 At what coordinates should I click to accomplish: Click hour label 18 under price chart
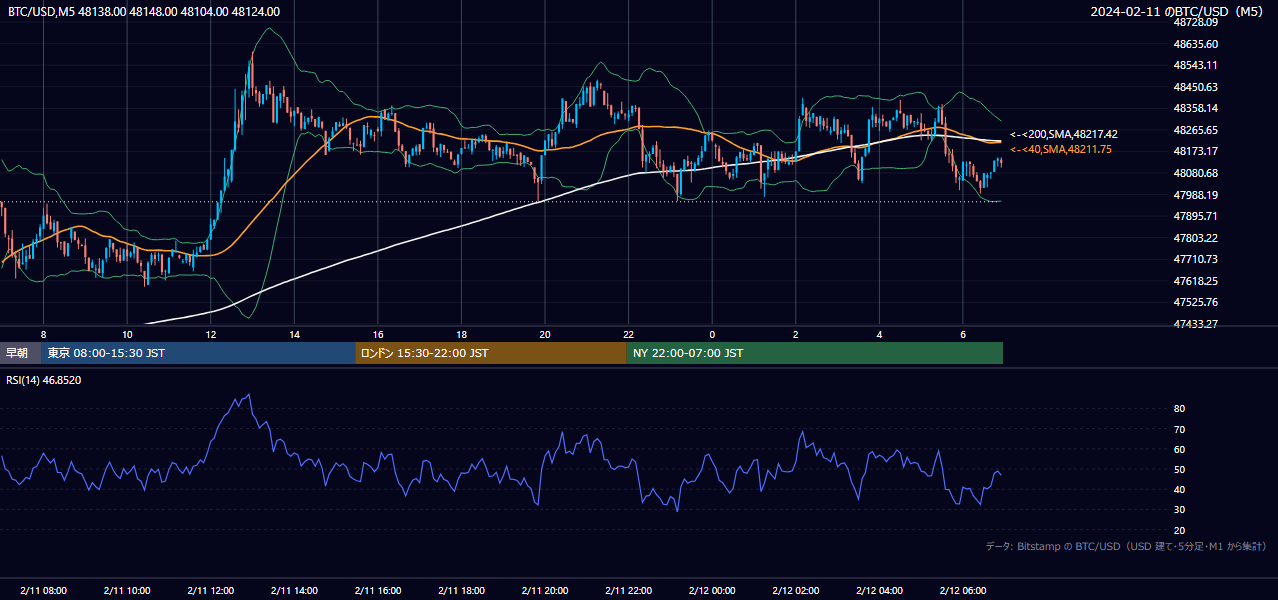point(461,334)
